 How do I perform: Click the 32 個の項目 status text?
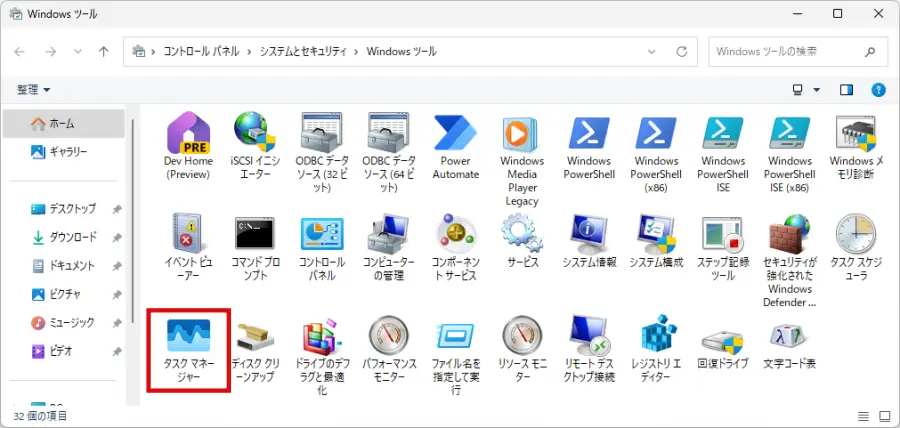[x=40, y=416]
